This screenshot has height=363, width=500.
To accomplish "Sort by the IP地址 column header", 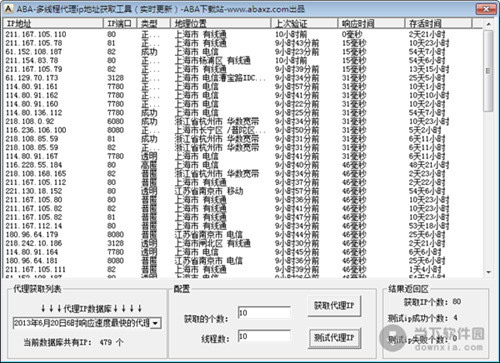I will click(53, 23).
